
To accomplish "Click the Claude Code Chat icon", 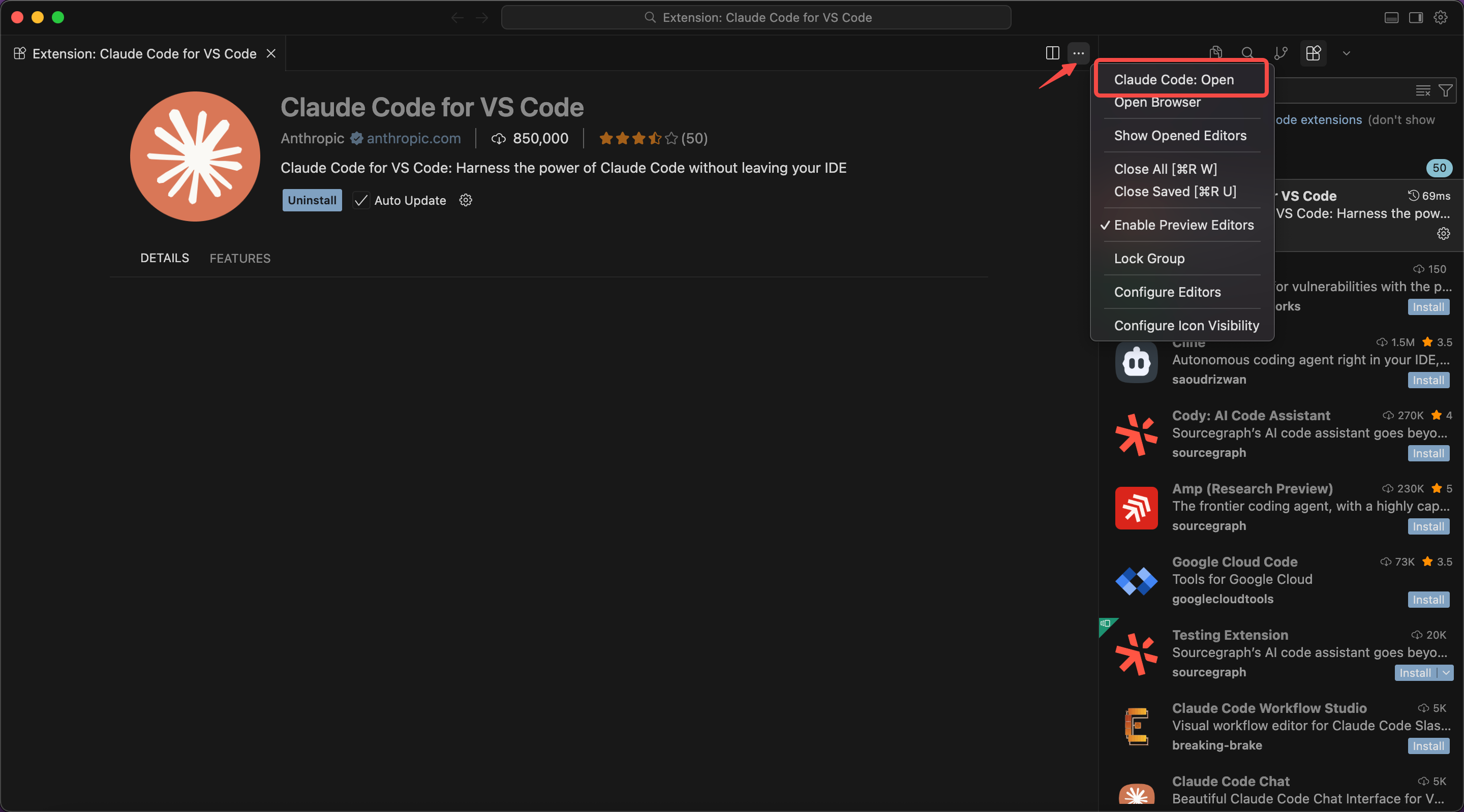I will coord(1136,793).
